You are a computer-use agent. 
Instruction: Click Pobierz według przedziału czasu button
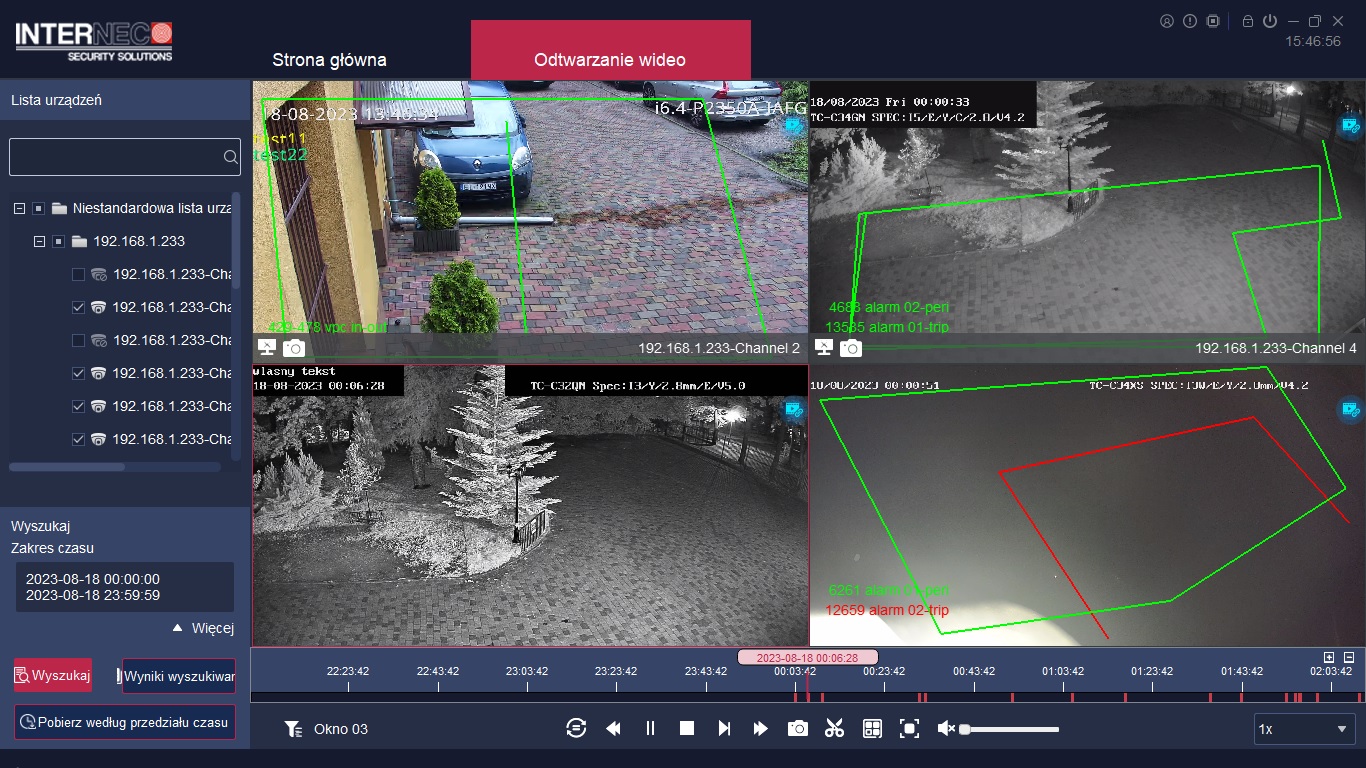coord(125,722)
